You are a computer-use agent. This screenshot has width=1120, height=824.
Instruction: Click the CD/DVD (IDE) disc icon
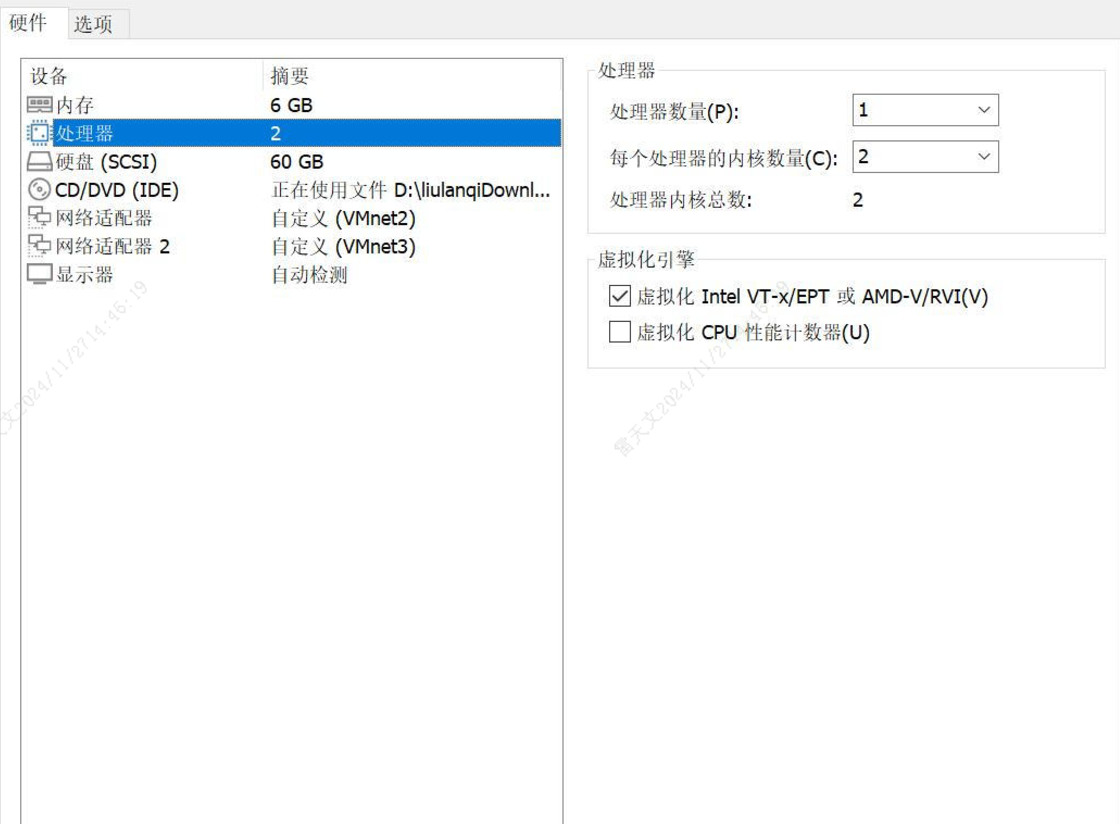tap(39, 190)
